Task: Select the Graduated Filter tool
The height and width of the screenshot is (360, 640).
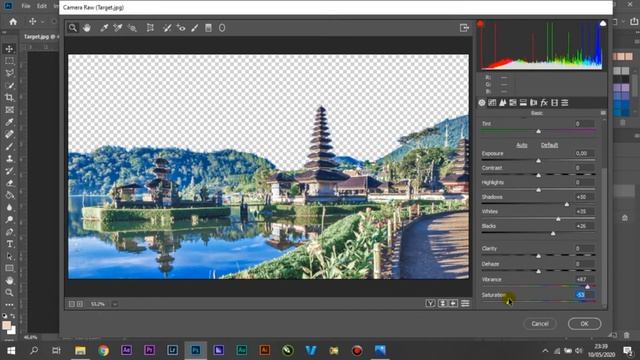Action: click(208, 28)
